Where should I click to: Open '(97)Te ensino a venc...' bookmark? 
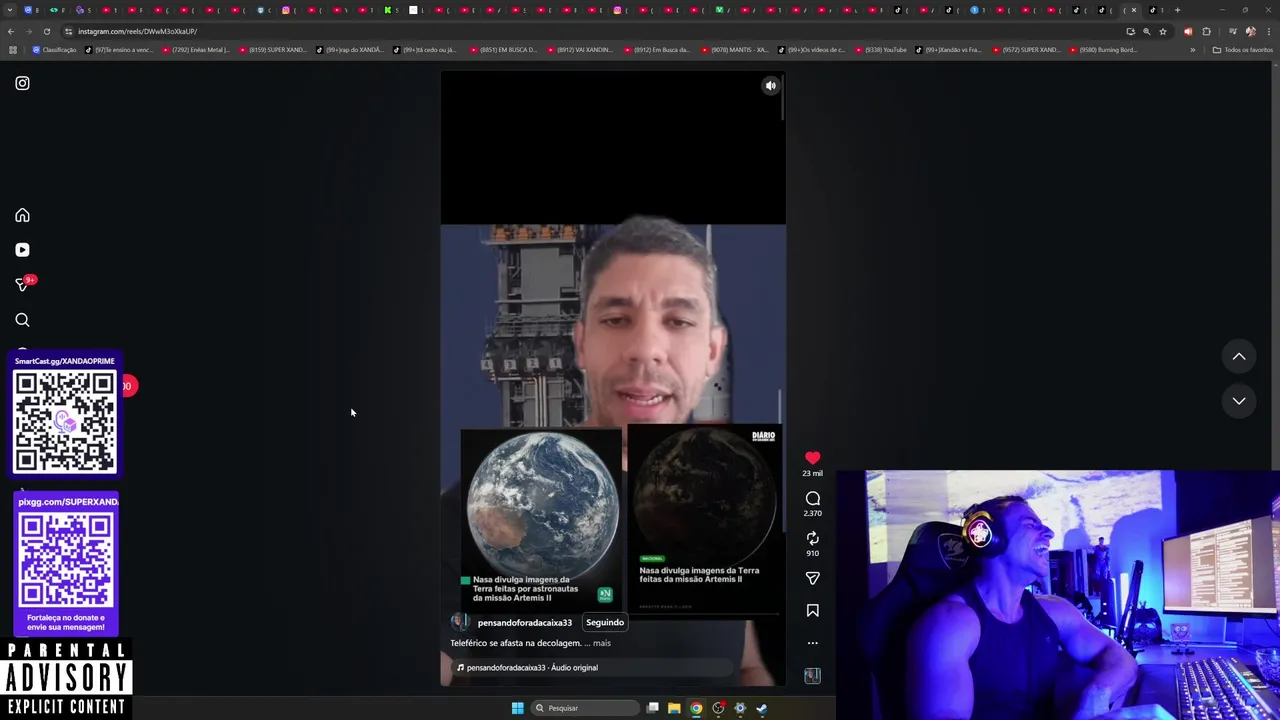pyautogui.click(x=119, y=50)
